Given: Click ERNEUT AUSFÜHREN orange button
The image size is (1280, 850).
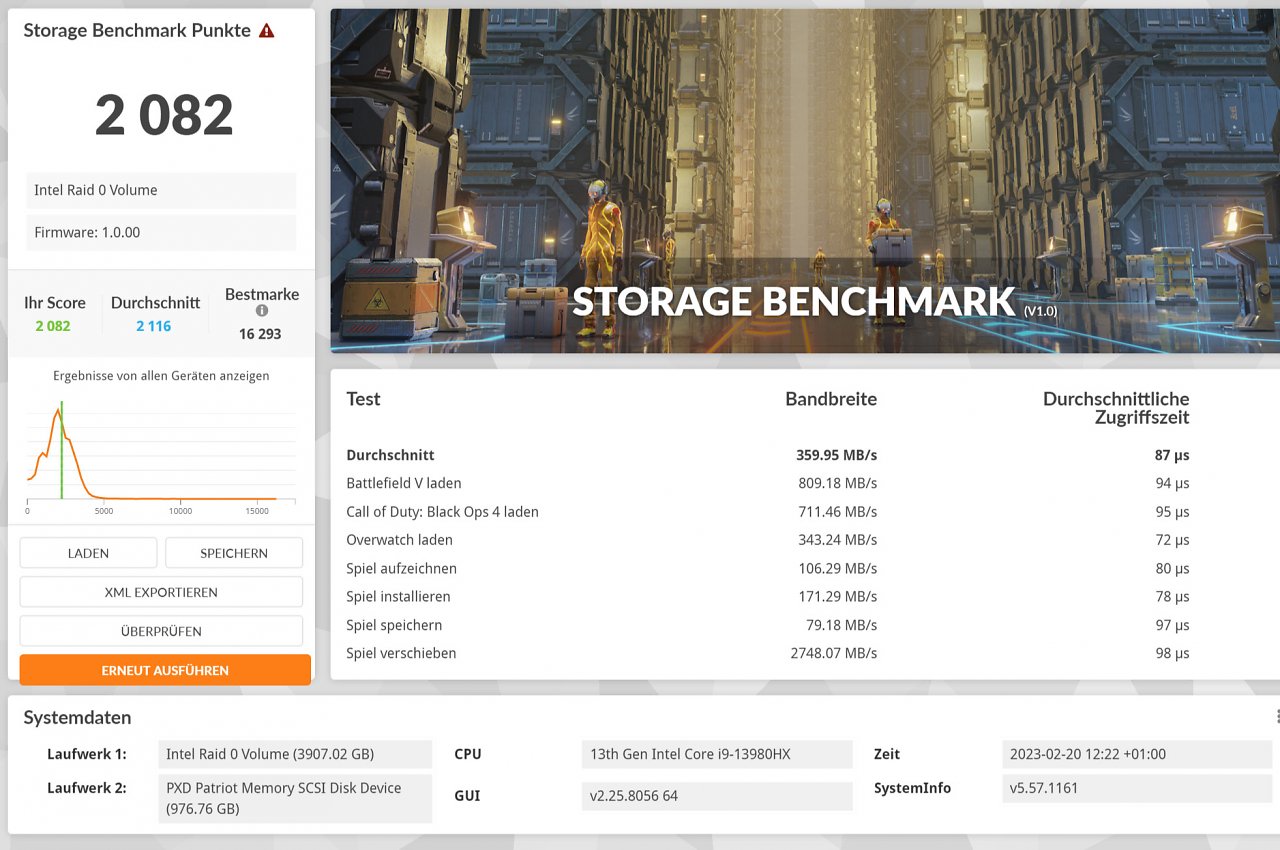Looking at the screenshot, I should pyautogui.click(x=165, y=670).
